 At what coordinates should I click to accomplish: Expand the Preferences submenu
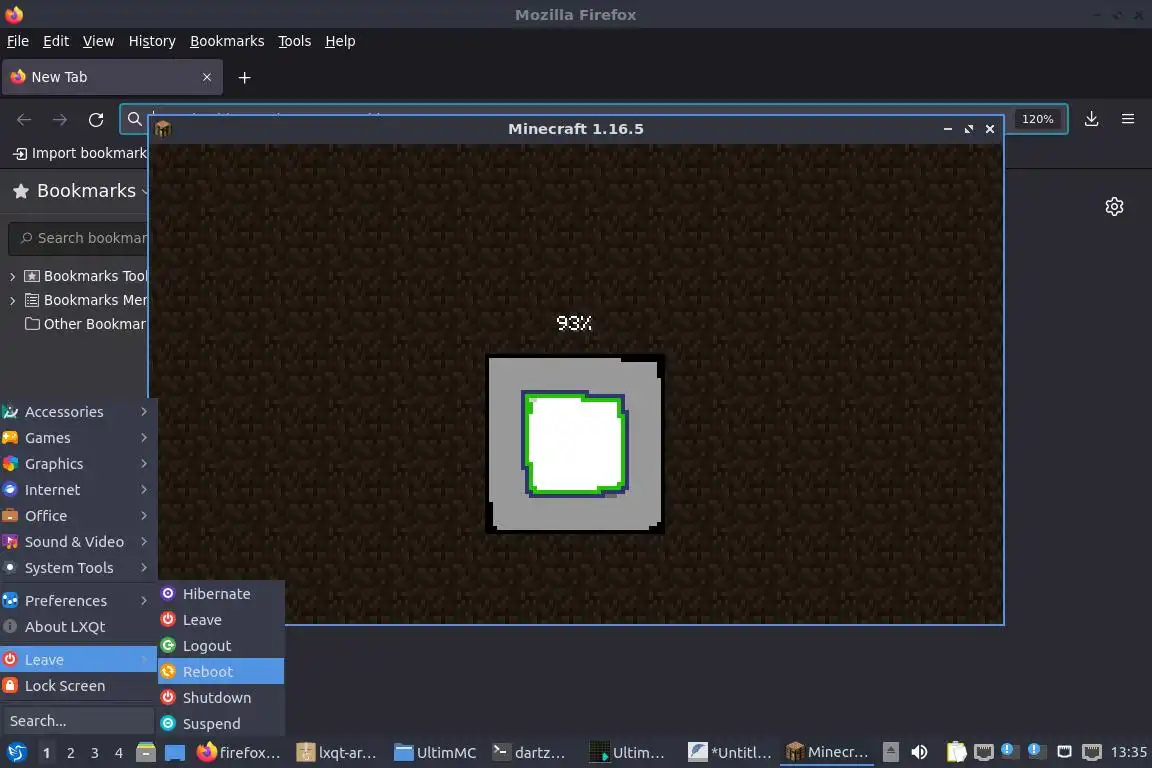coord(79,600)
